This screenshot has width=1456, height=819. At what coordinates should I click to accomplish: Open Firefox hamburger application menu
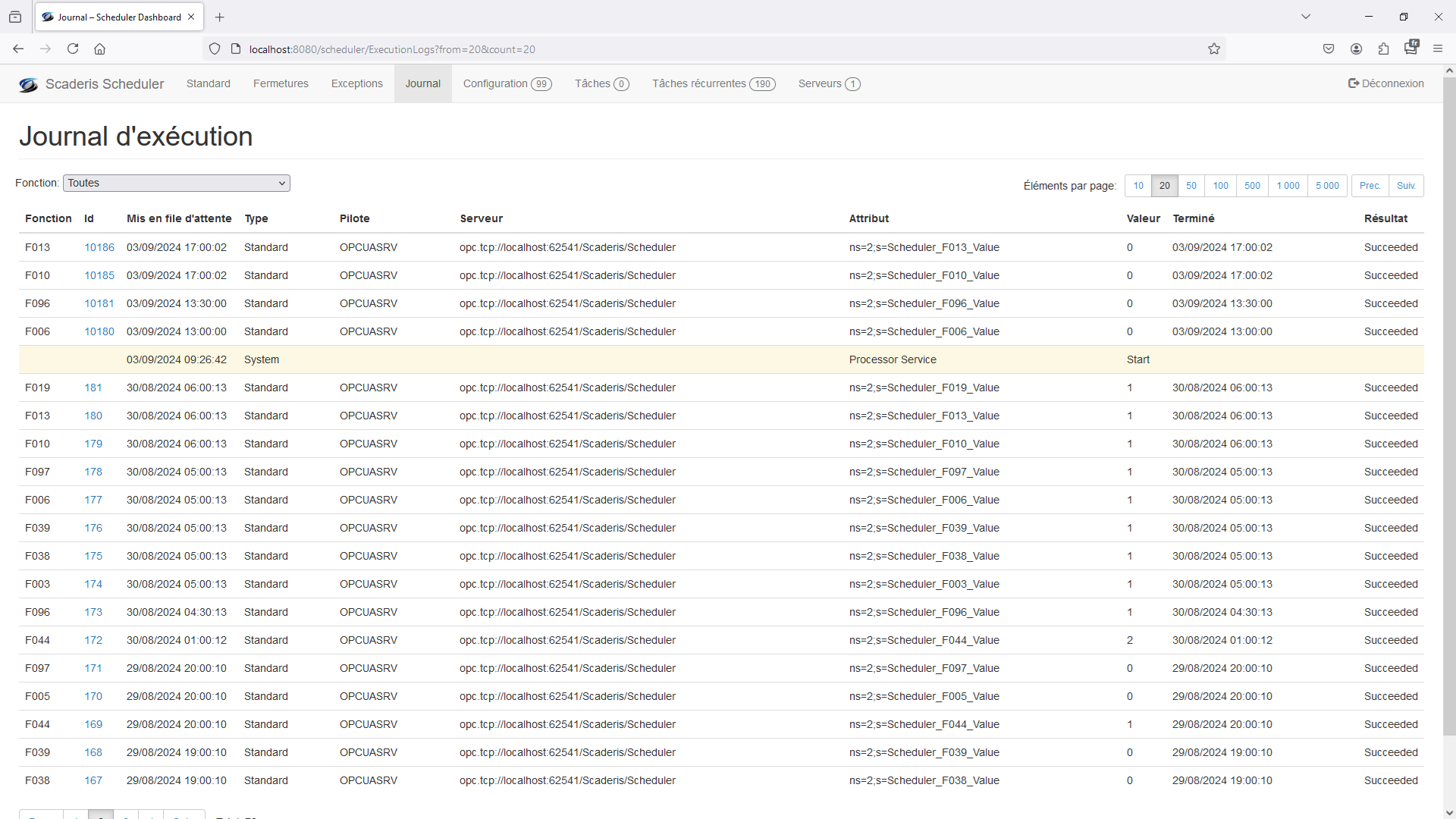tap(1438, 49)
